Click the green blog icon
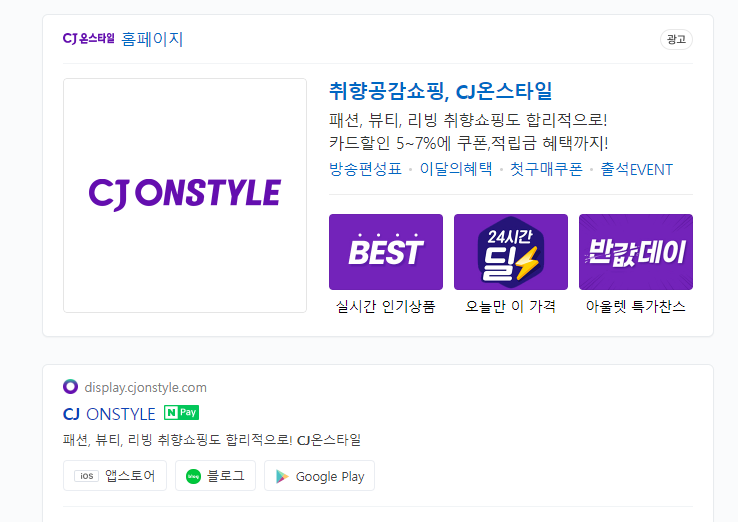 pos(193,476)
